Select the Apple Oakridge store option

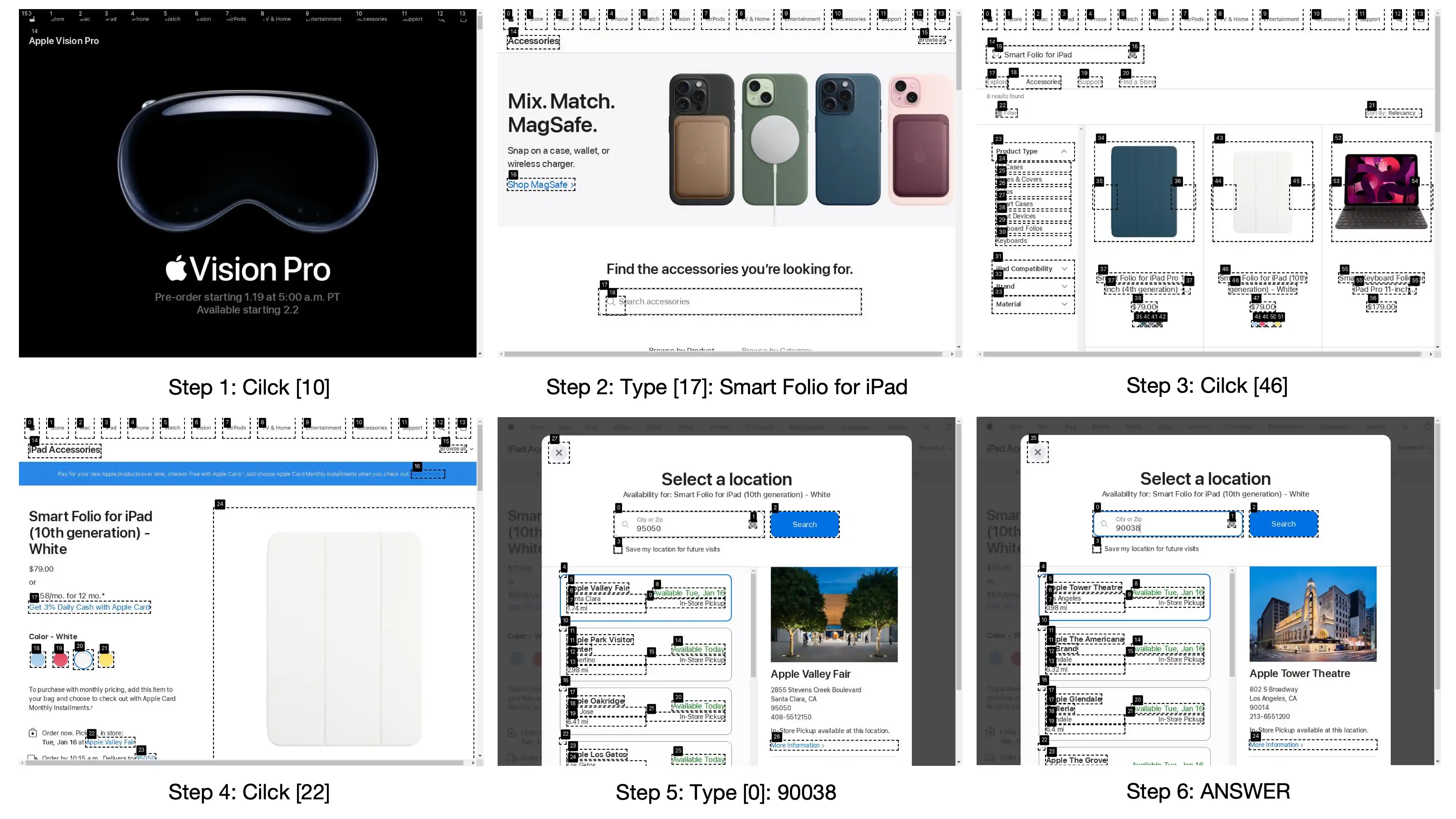coord(646,711)
